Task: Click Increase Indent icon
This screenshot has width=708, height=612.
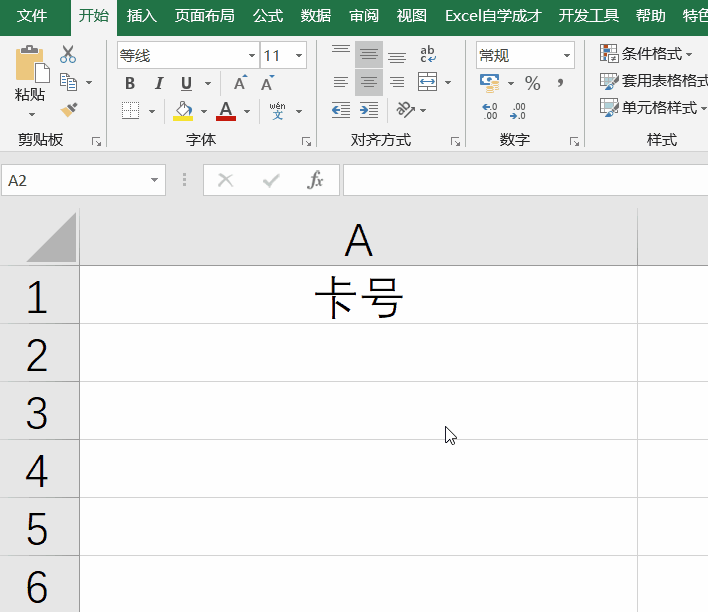Action: [369, 110]
